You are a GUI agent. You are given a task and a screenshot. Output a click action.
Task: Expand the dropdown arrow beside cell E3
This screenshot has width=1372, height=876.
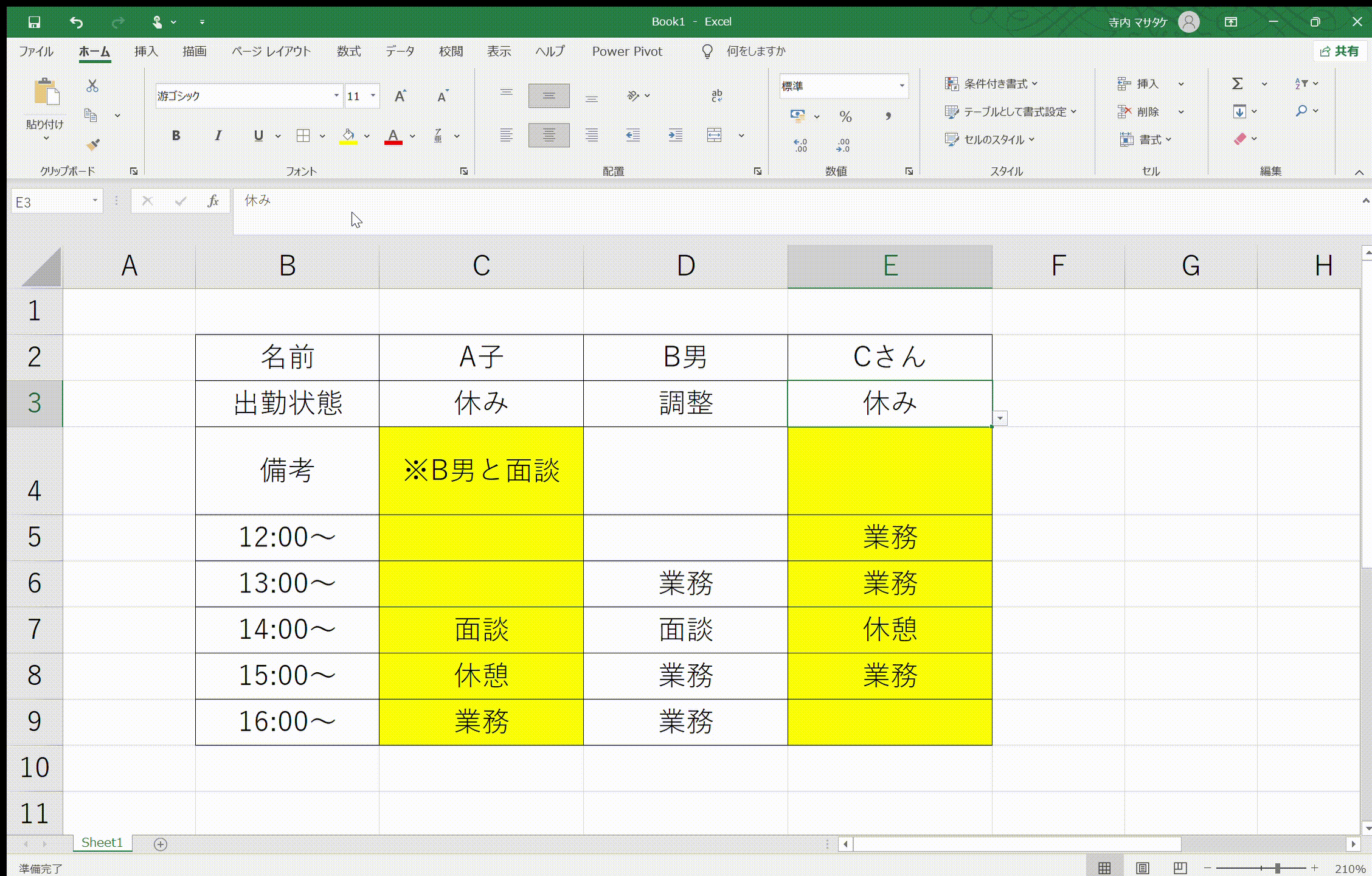[1000, 419]
